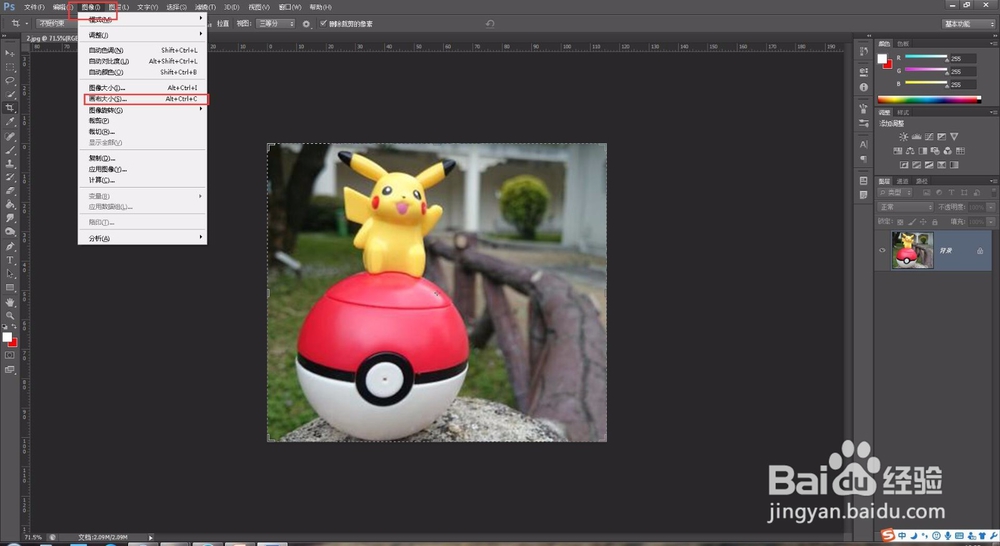Open Color panel flyout menu
Image resolution: width=1000 pixels, height=546 pixels.
point(994,43)
